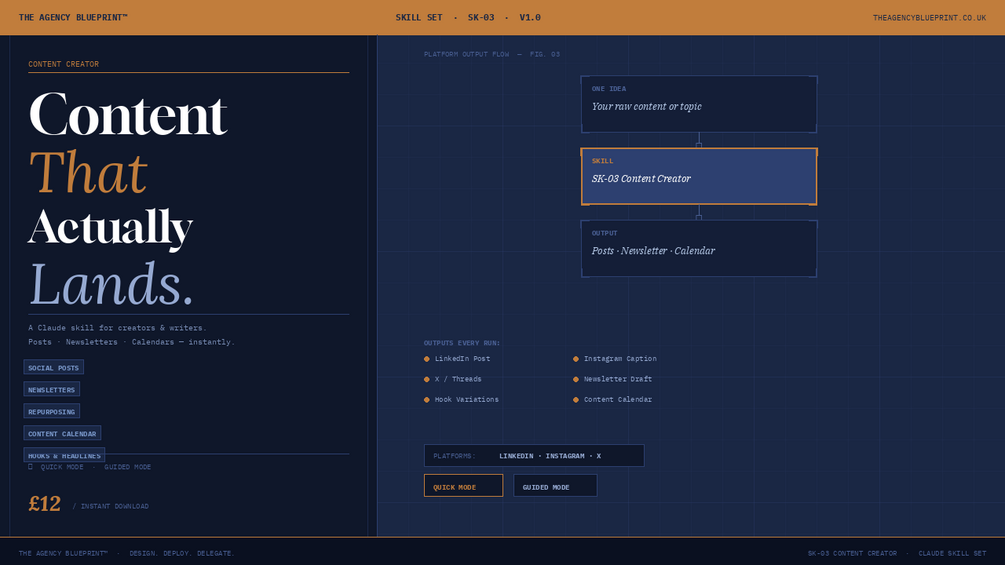Click 'PLATFORM OUTPUT FLOW — FIG. 03' caption

(492, 54)
